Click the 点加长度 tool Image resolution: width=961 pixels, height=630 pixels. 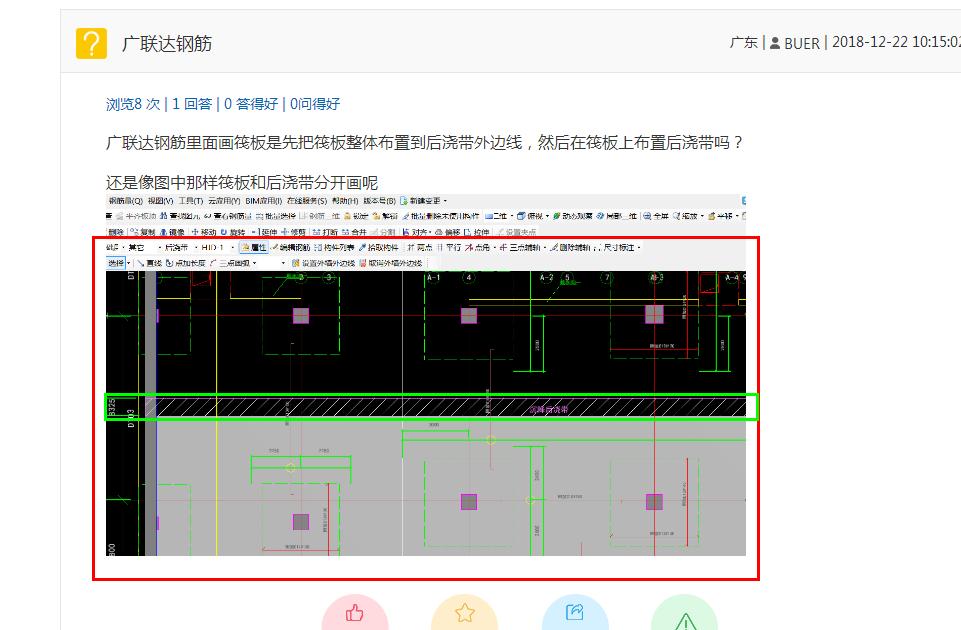pos(186,263)
